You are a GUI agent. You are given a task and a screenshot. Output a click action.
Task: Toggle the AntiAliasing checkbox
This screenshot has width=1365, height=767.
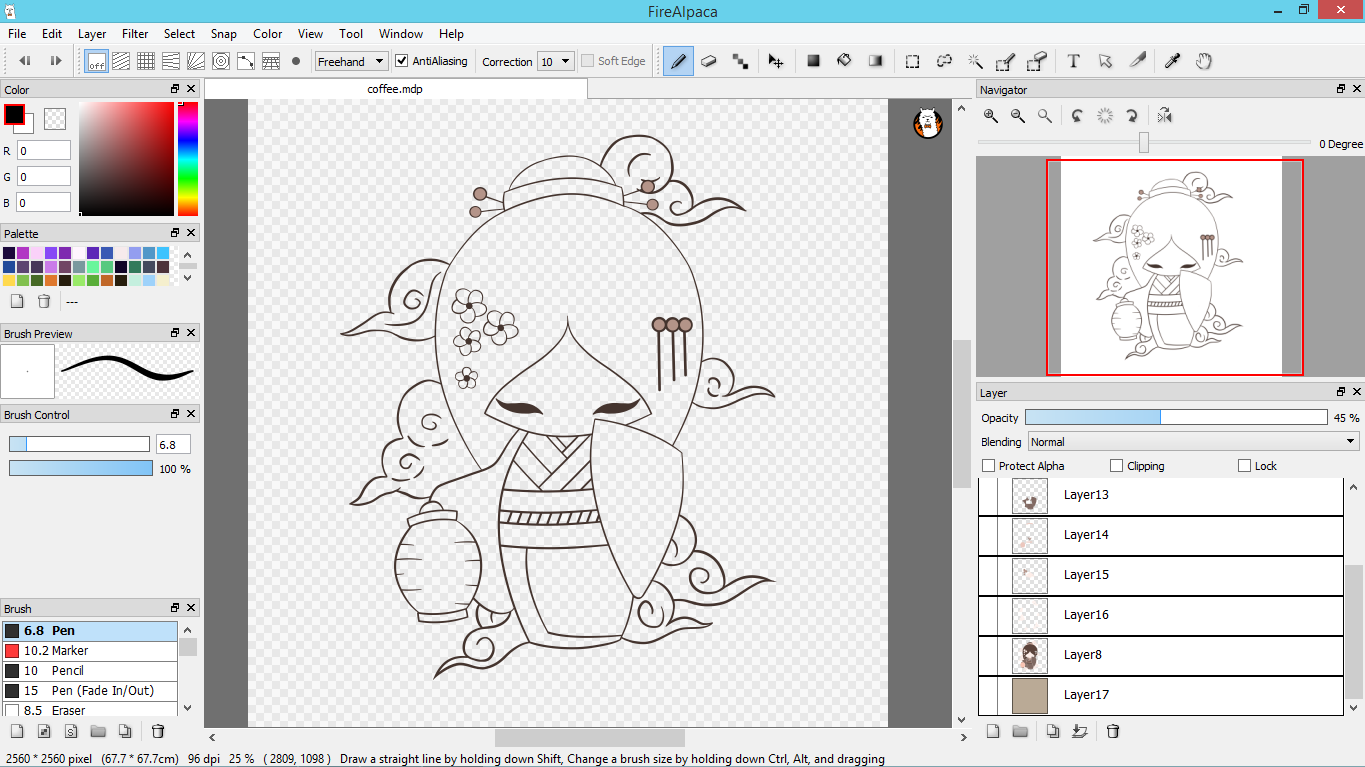[x=402, y=61]
